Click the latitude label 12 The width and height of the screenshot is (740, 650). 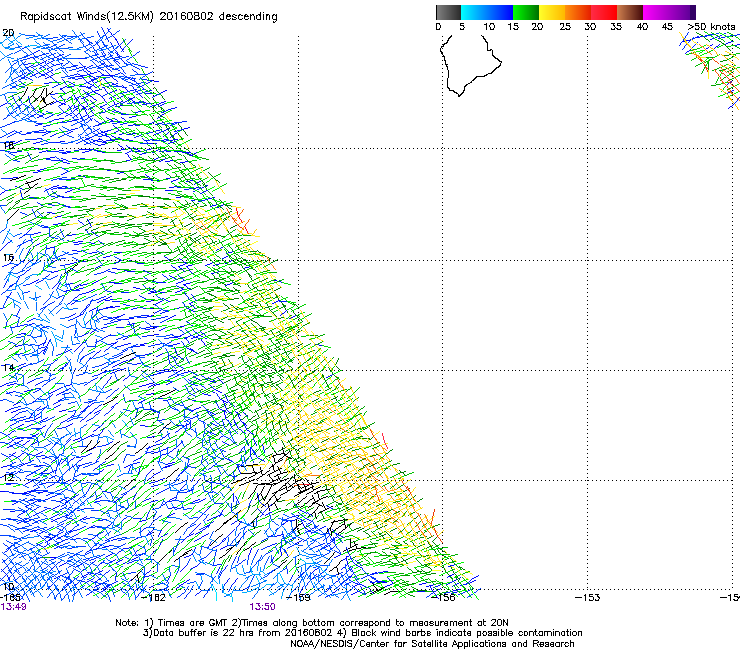(x=8, y=477)
